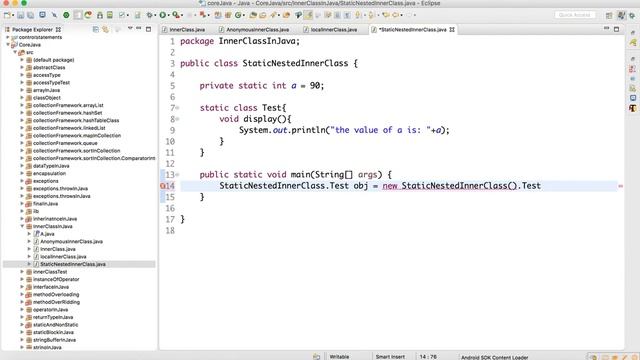Open the New file dropdown arrow

pyautogui.click(x=13, y=16)
